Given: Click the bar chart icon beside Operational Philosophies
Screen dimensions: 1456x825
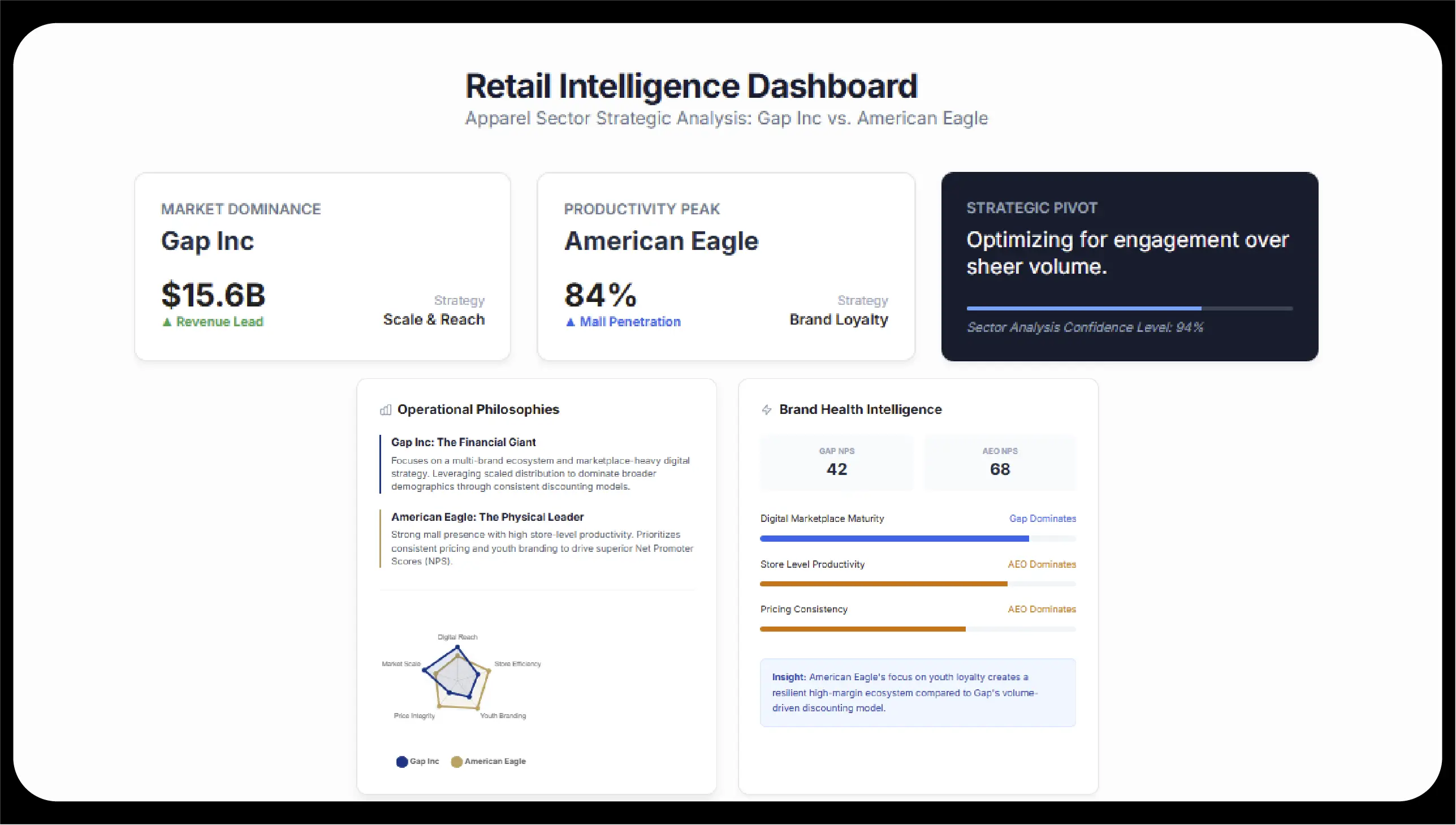Looking at the screenshot, I should point(385,409).
